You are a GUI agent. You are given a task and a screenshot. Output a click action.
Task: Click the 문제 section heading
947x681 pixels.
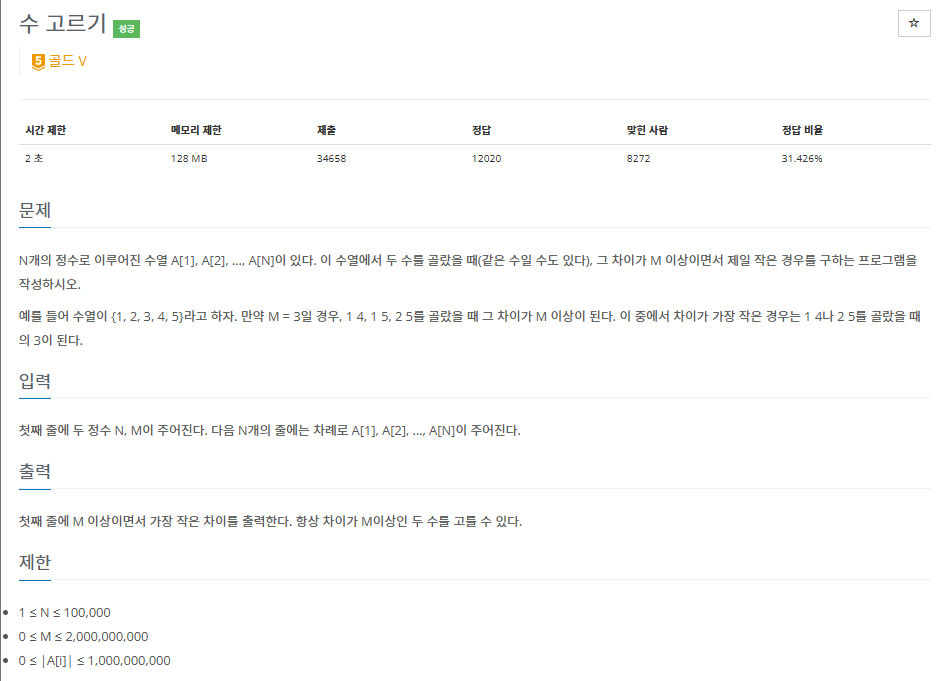(35, 210)
